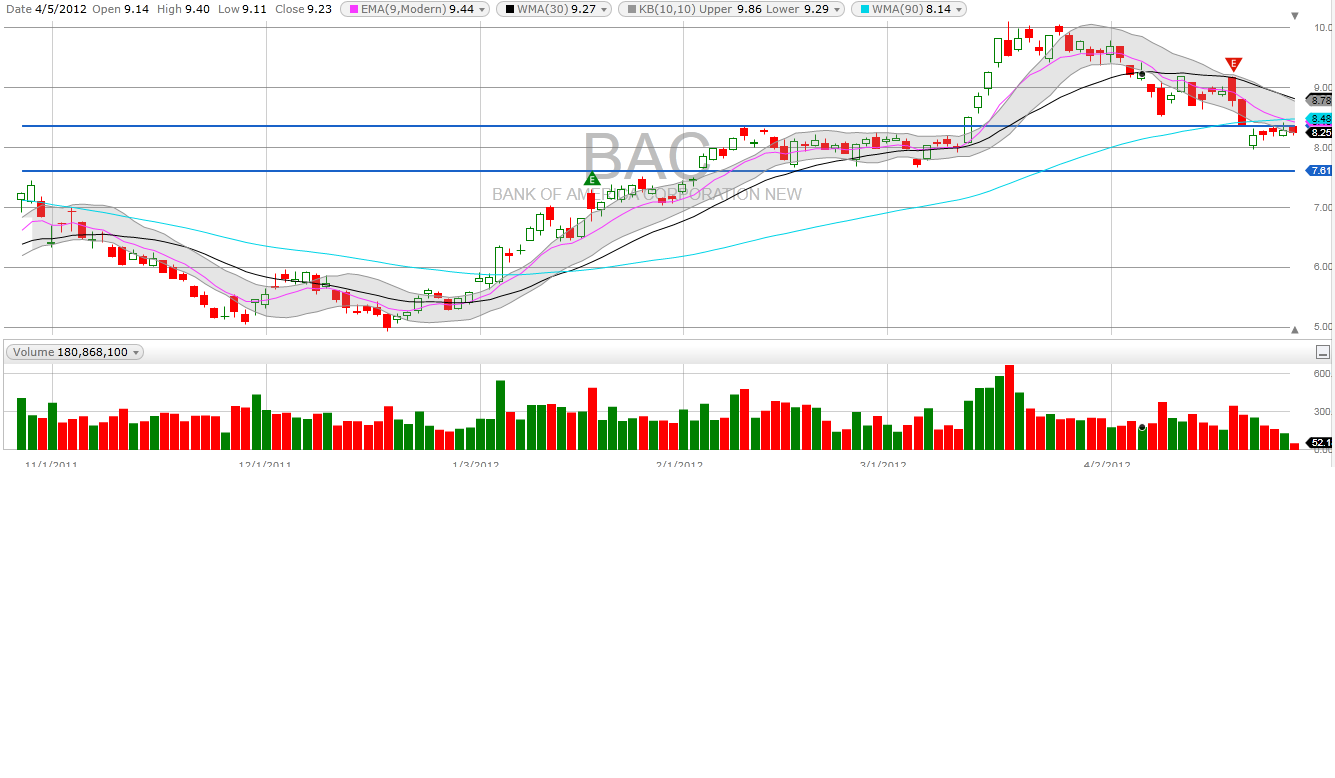Click the 1/3/2012 date label

click(x=476, y=465)
